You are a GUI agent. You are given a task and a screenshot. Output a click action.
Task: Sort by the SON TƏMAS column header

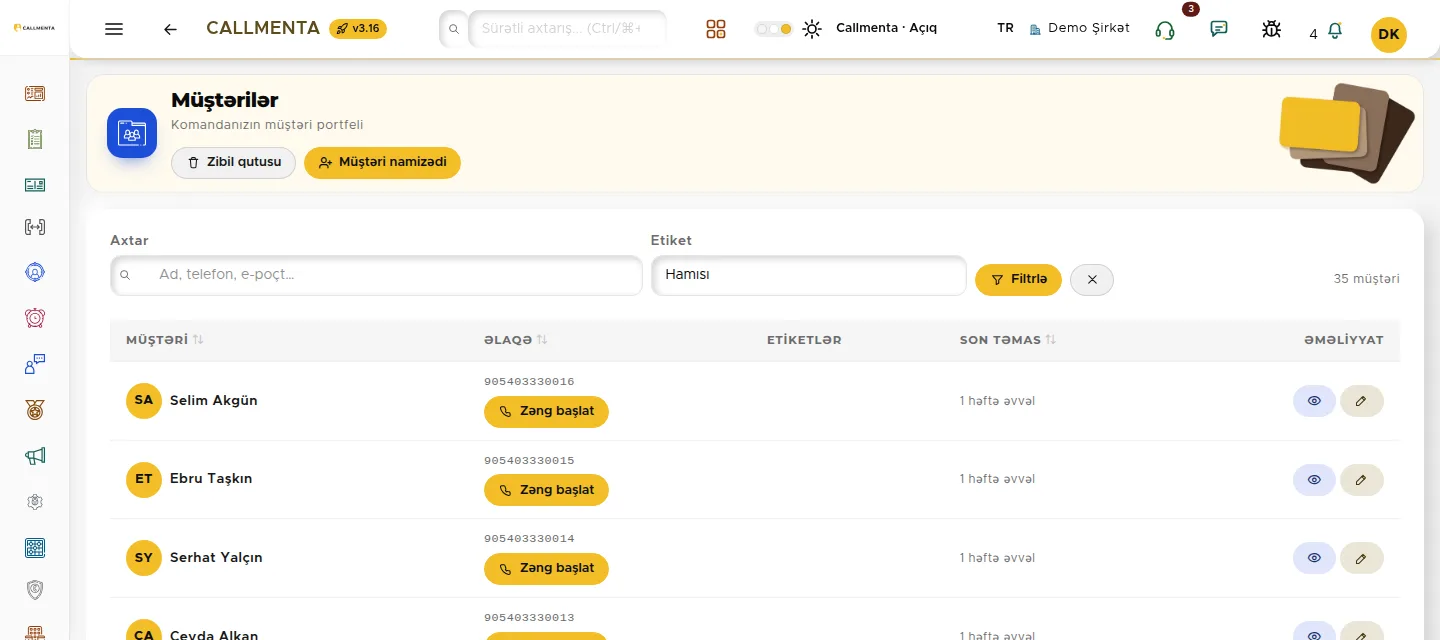point(1008,340)
